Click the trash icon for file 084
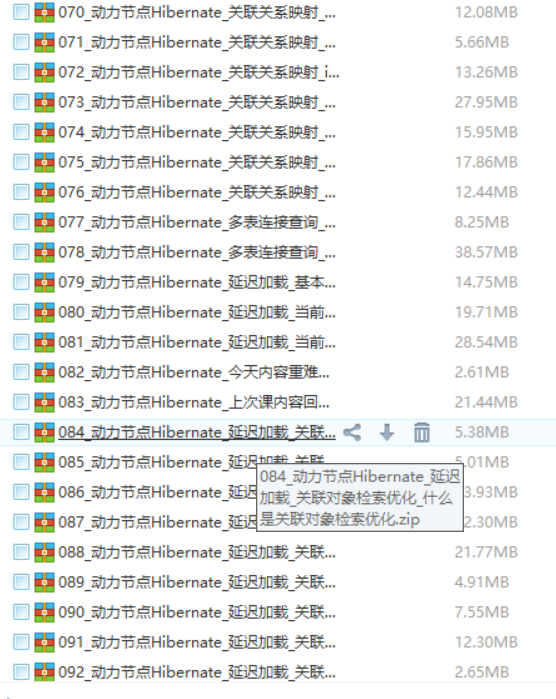Screen dimensions: 556x699 coord(421,432)
